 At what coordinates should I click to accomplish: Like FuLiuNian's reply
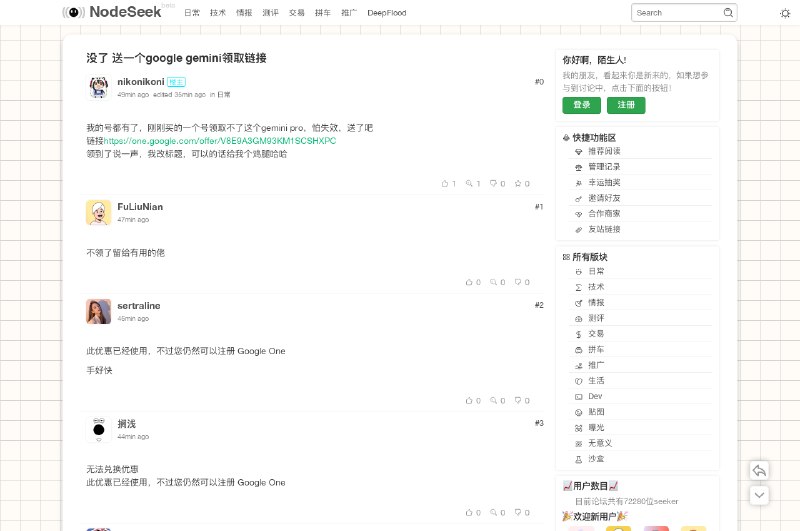(x=469, y=282)
